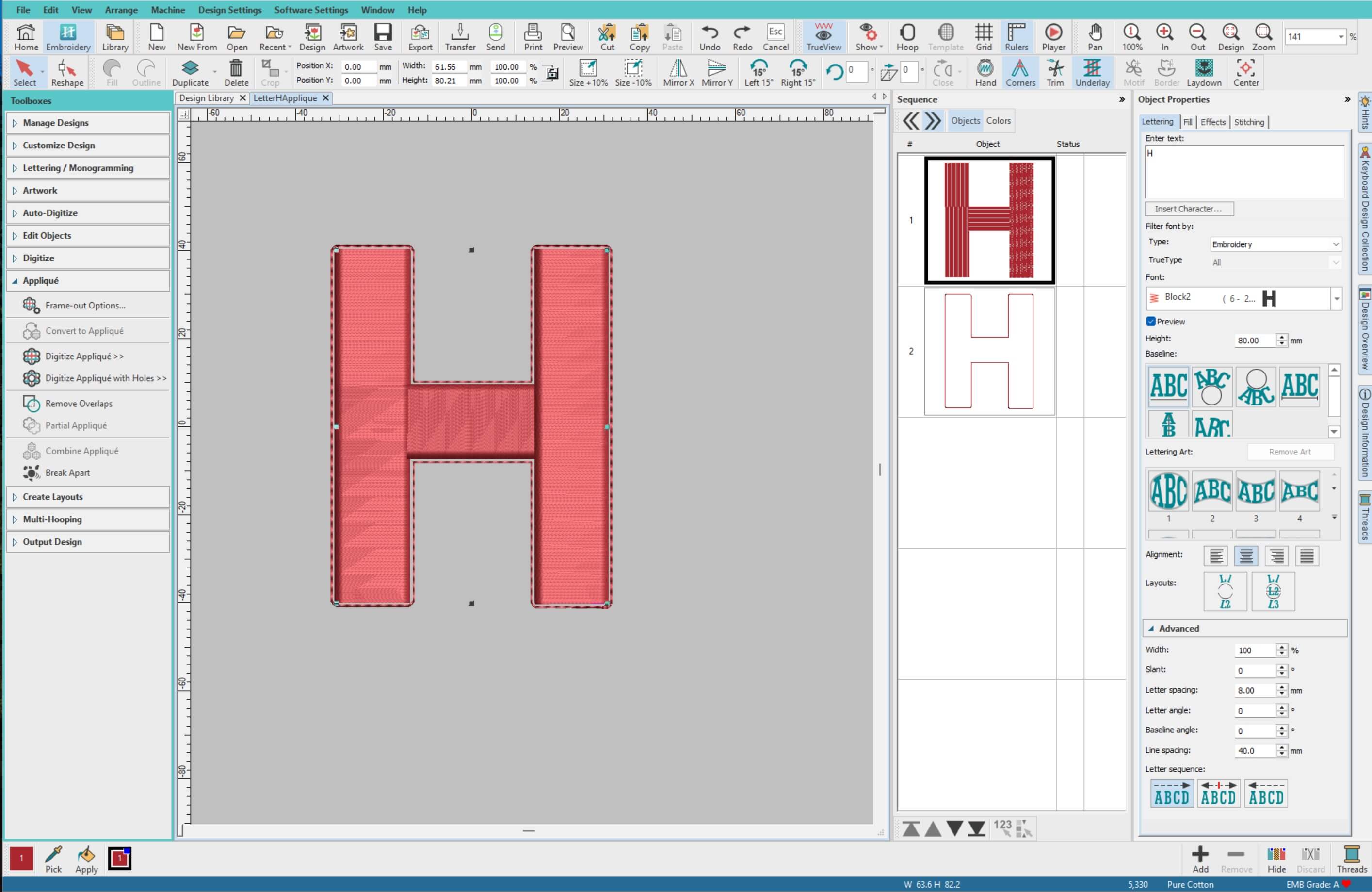The width and height of the screenshot is (1372, 892).
Task: Select object 2 outline thumbnail
Action: click(989, 351)
